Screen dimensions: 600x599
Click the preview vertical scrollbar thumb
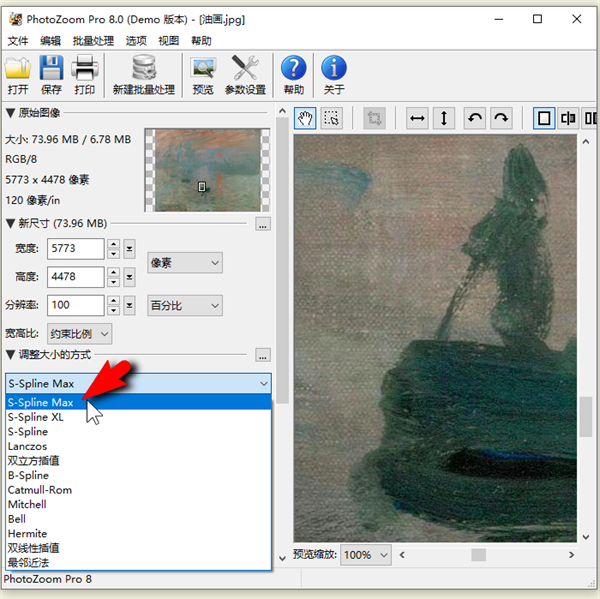585,417
